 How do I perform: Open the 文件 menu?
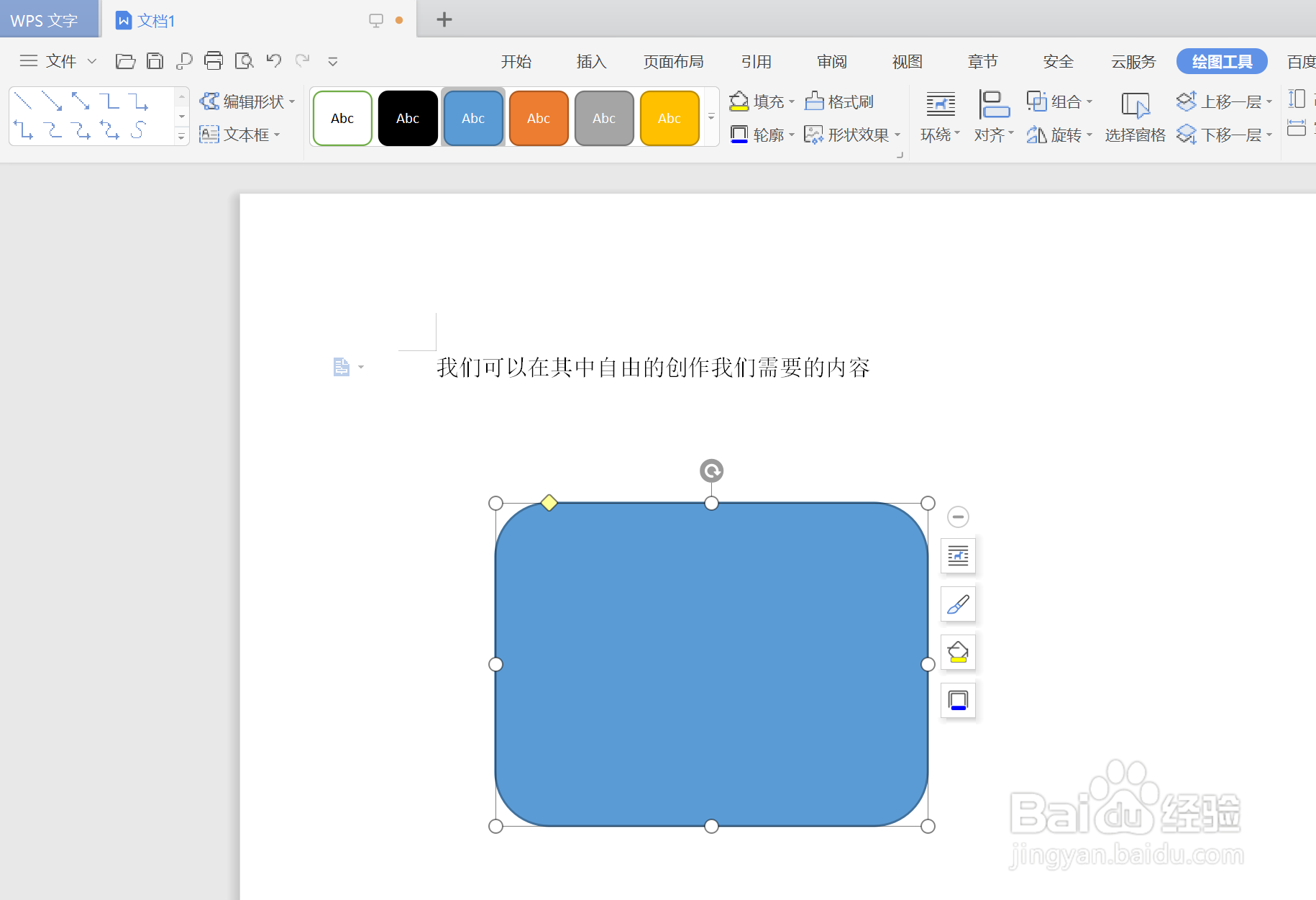[61, 61]
